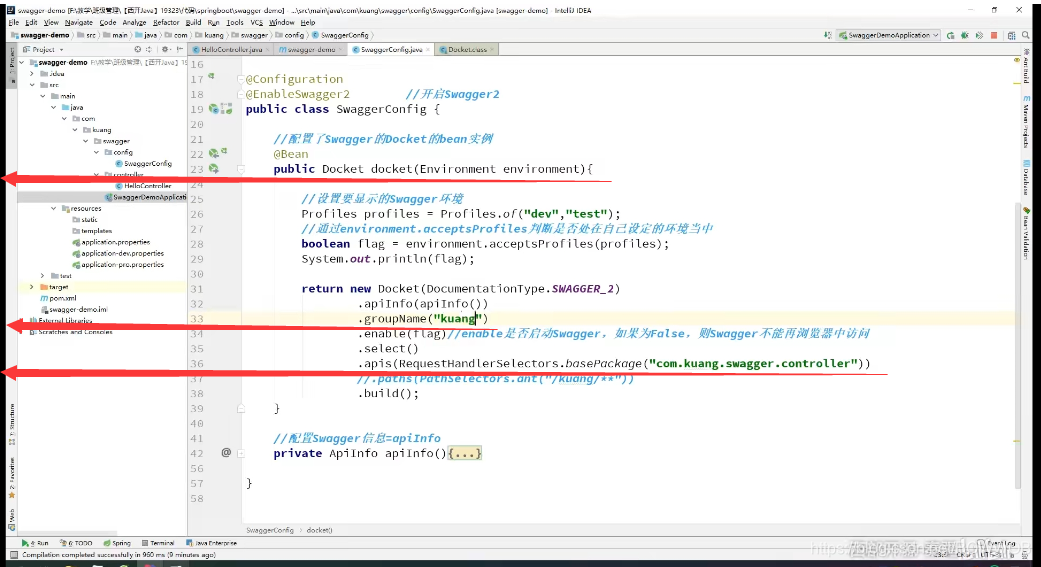Click the gutter icon on line 17
1041x567 pixels.
pyautogui.click(x=211, y=77)
